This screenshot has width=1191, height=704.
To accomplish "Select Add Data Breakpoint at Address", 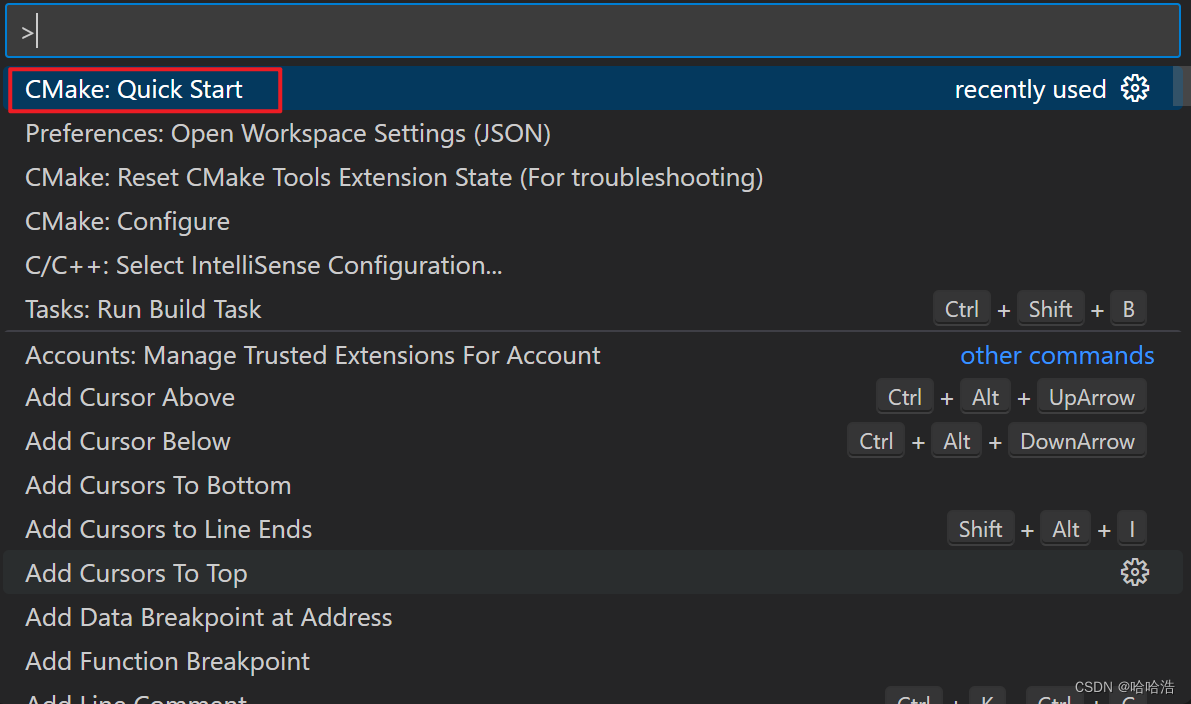I will [x=208, y=617].
